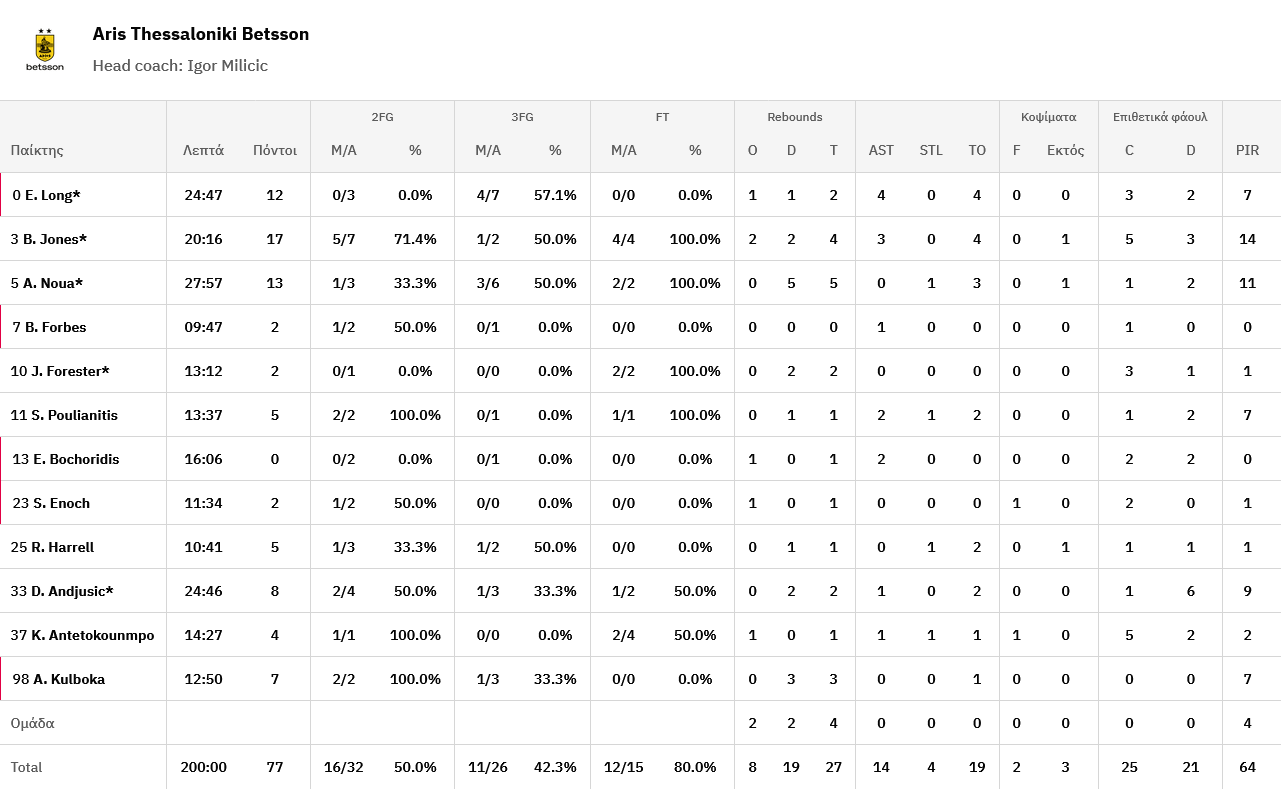Select the Total row label
1281x789 pixels.
point(27,767)
